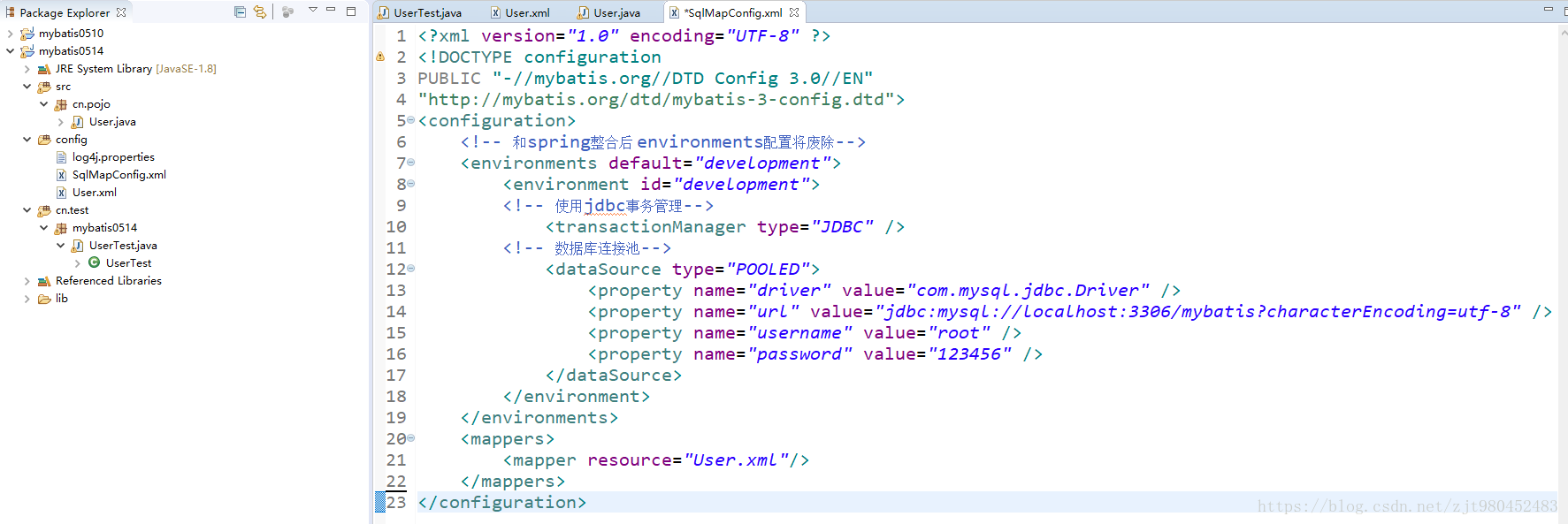This screenshot has height=524, width=1568.
Task: Click the green UserTest class icon
Action: click(x=94, y=262)
